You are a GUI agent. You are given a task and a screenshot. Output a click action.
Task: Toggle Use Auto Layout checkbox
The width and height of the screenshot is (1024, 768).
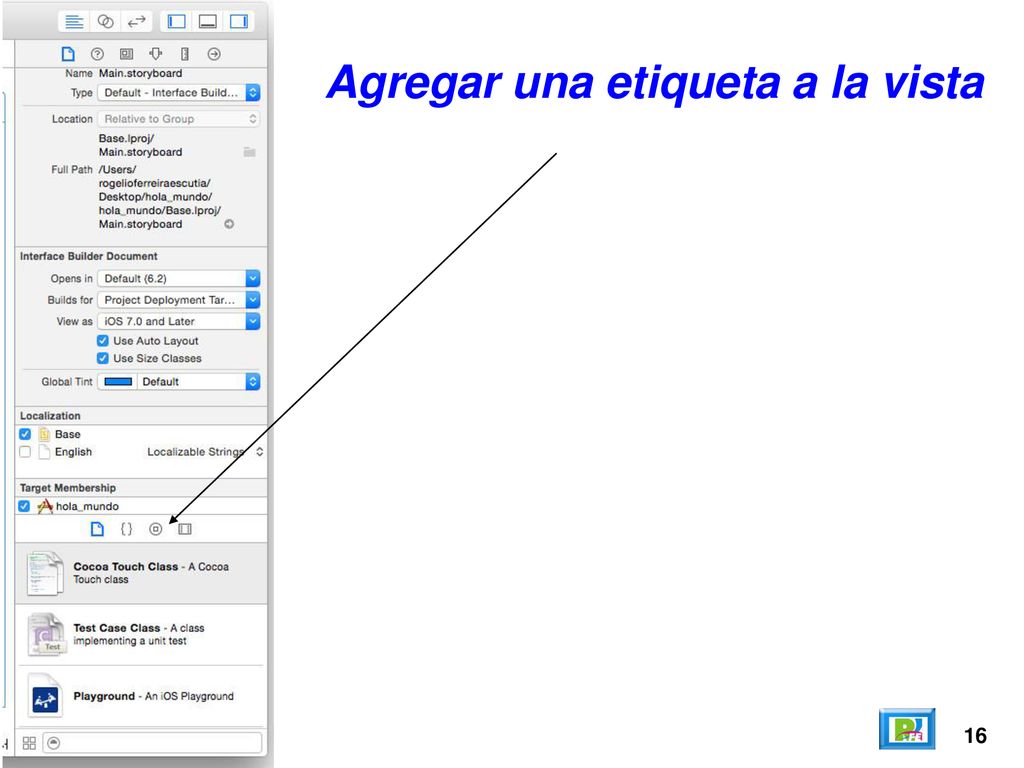pos(103,341)
